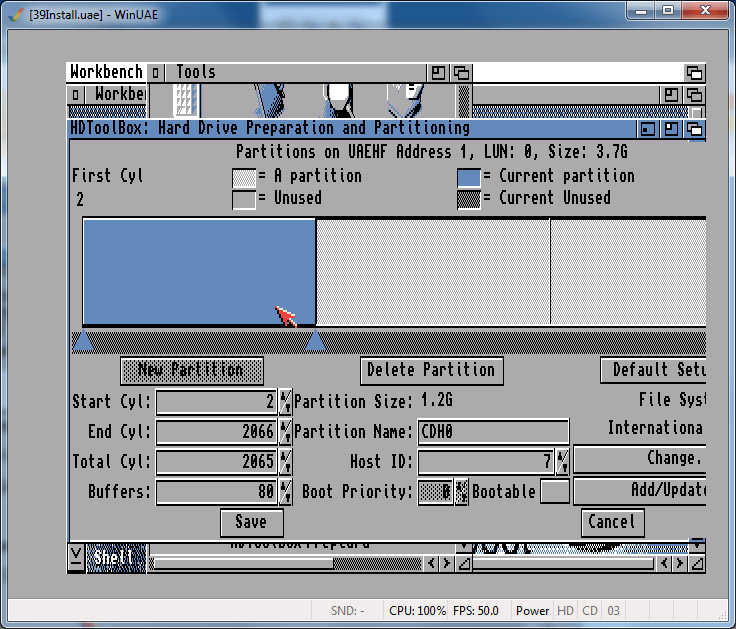Click the Buffers input field
The image size is (736, 629).
[216, 491]
